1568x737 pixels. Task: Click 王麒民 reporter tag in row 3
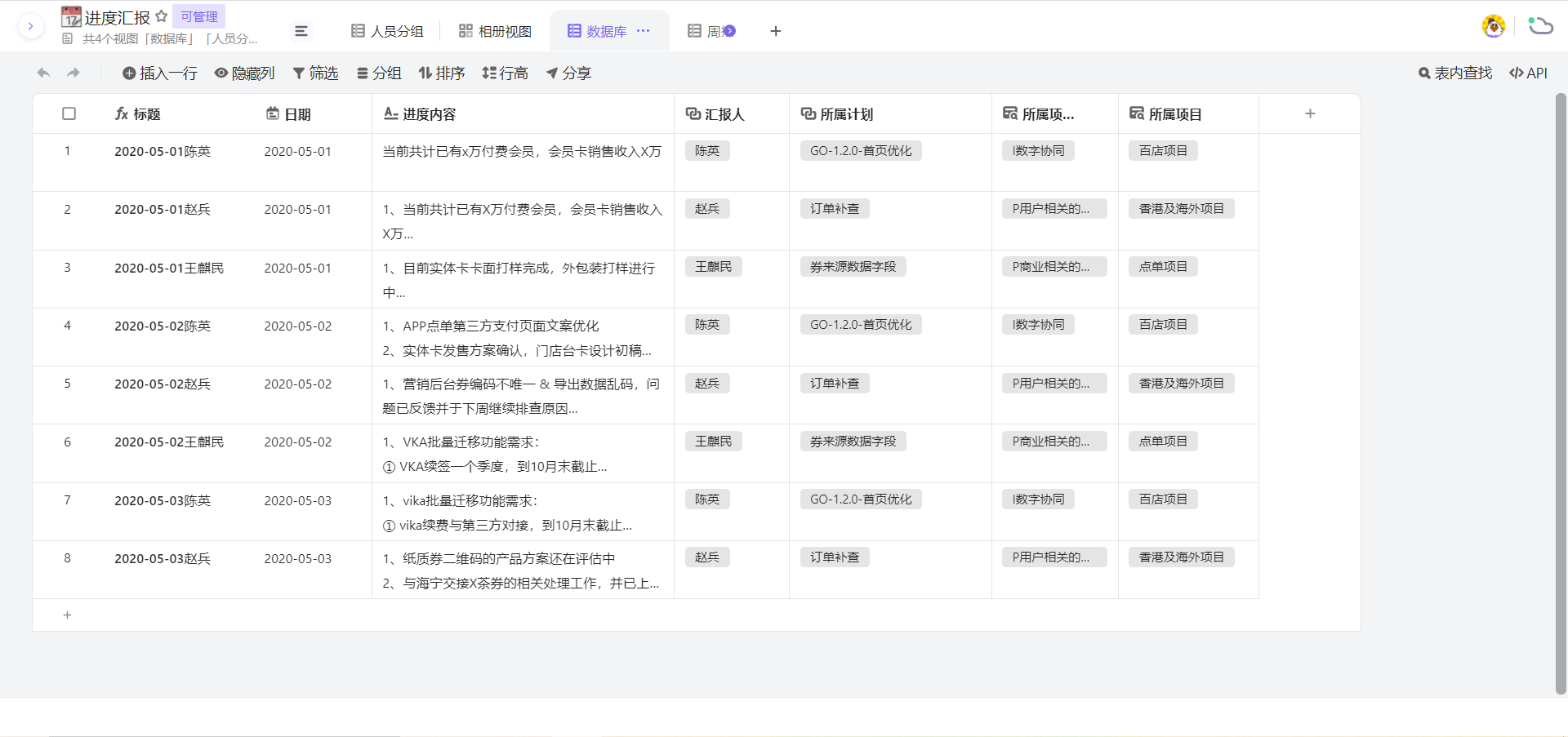(714, 267)
